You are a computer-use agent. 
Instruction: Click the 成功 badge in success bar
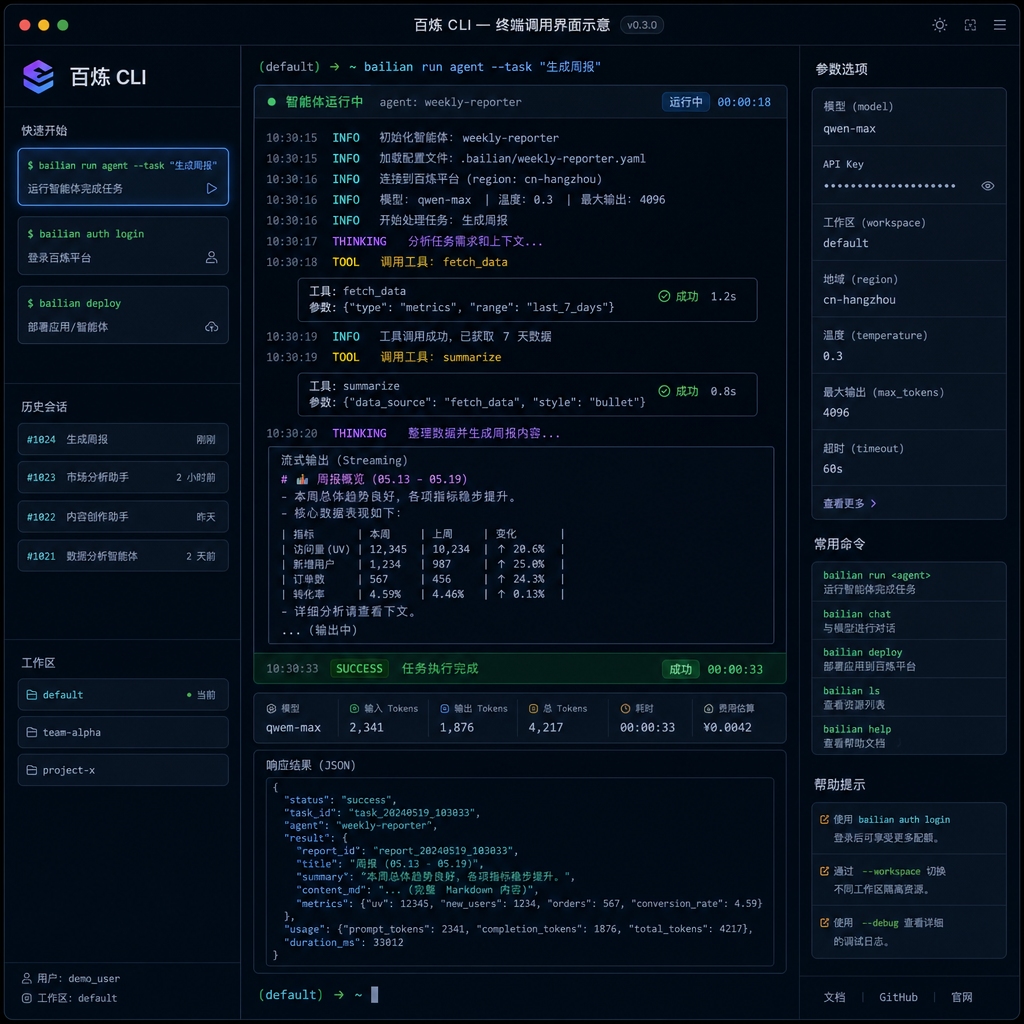click(x=680, y=669)
